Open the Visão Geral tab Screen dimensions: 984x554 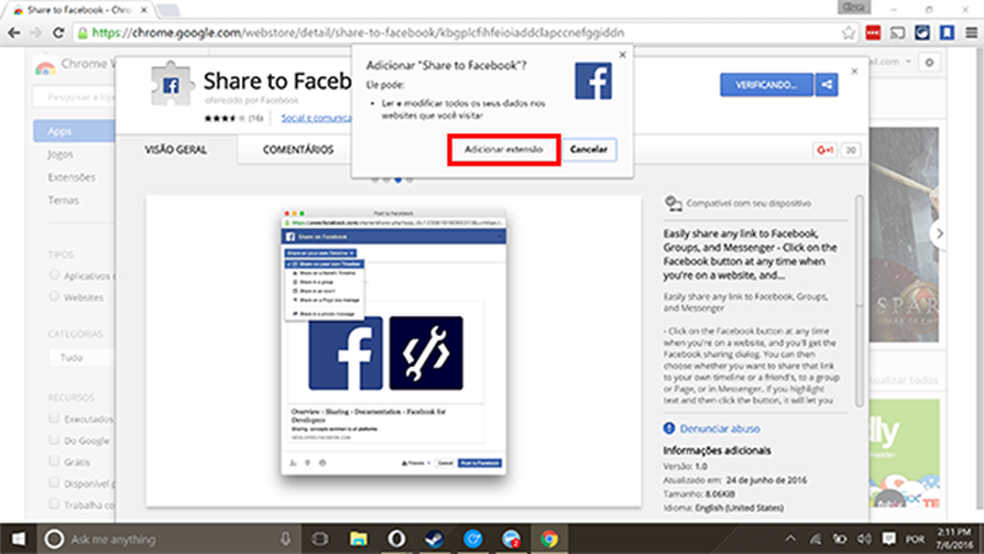pyautogui.click(x=176, y=149)
